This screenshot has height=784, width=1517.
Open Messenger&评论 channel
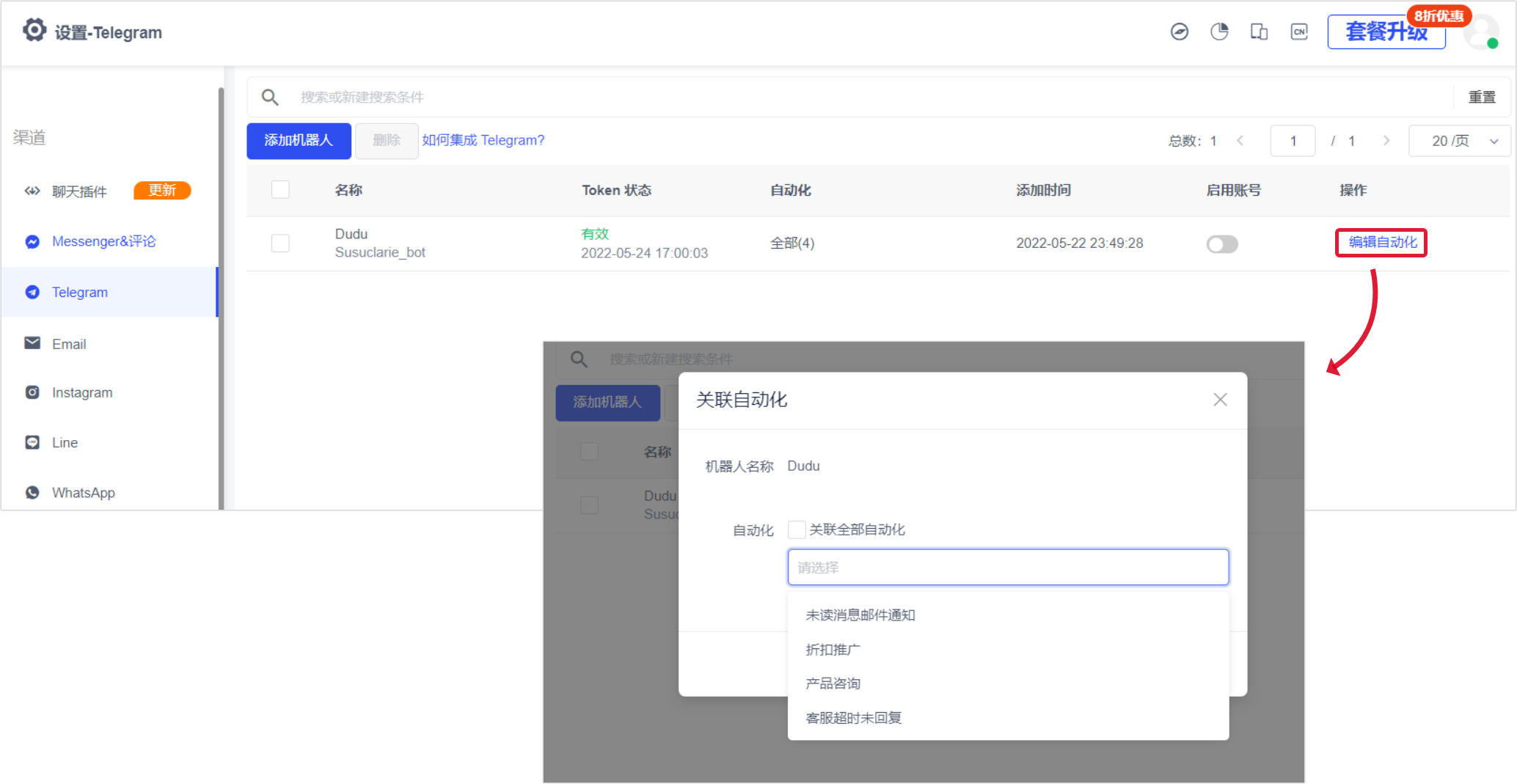[x=109, y=241]
